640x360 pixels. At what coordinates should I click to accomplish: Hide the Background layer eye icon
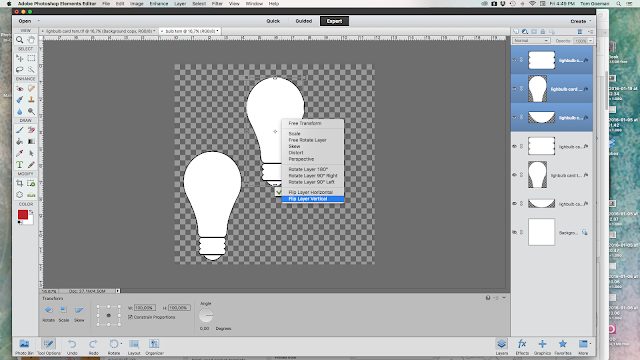(x=514, y=232)
